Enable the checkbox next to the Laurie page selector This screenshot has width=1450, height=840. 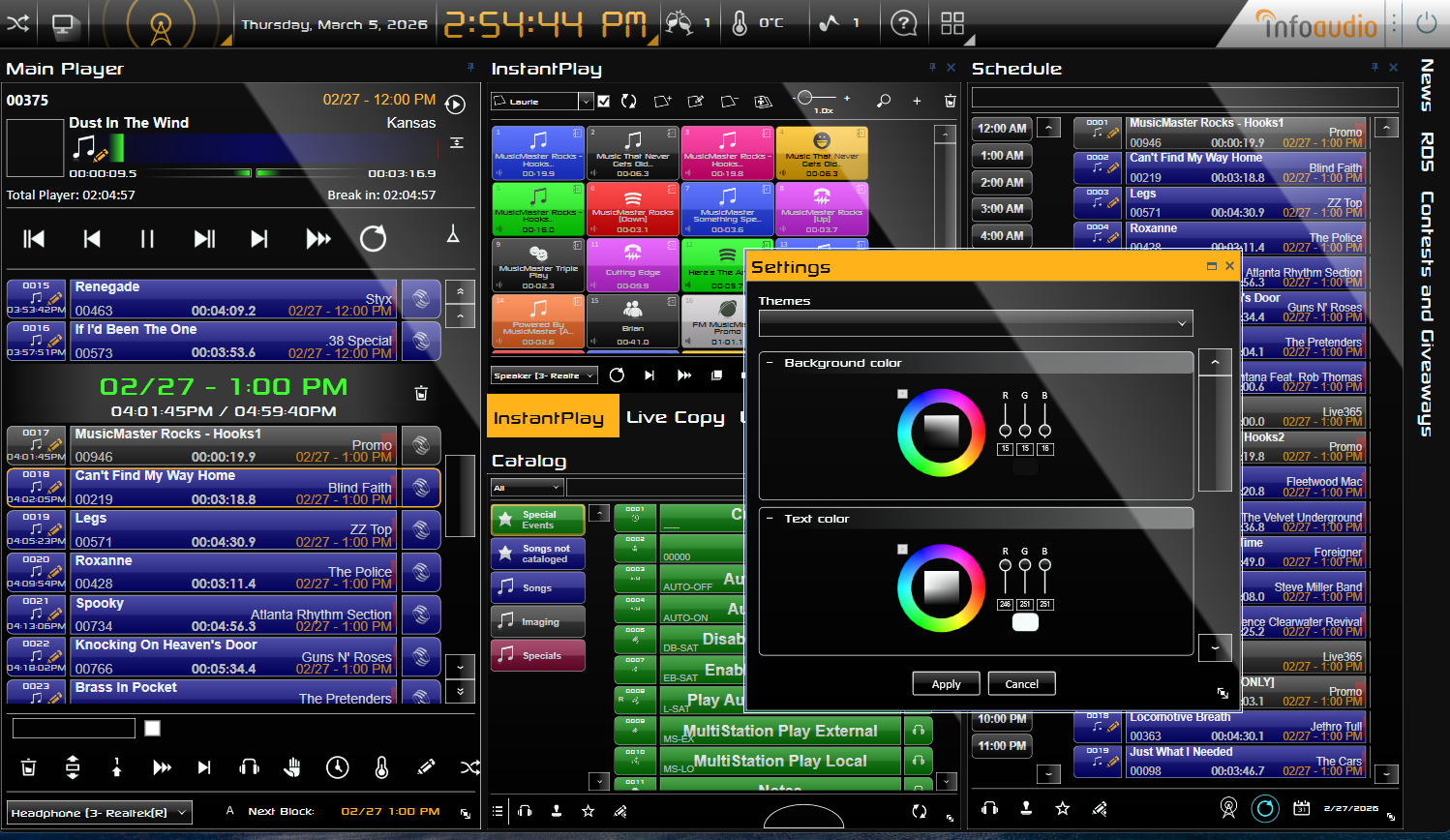pos(605,101)
